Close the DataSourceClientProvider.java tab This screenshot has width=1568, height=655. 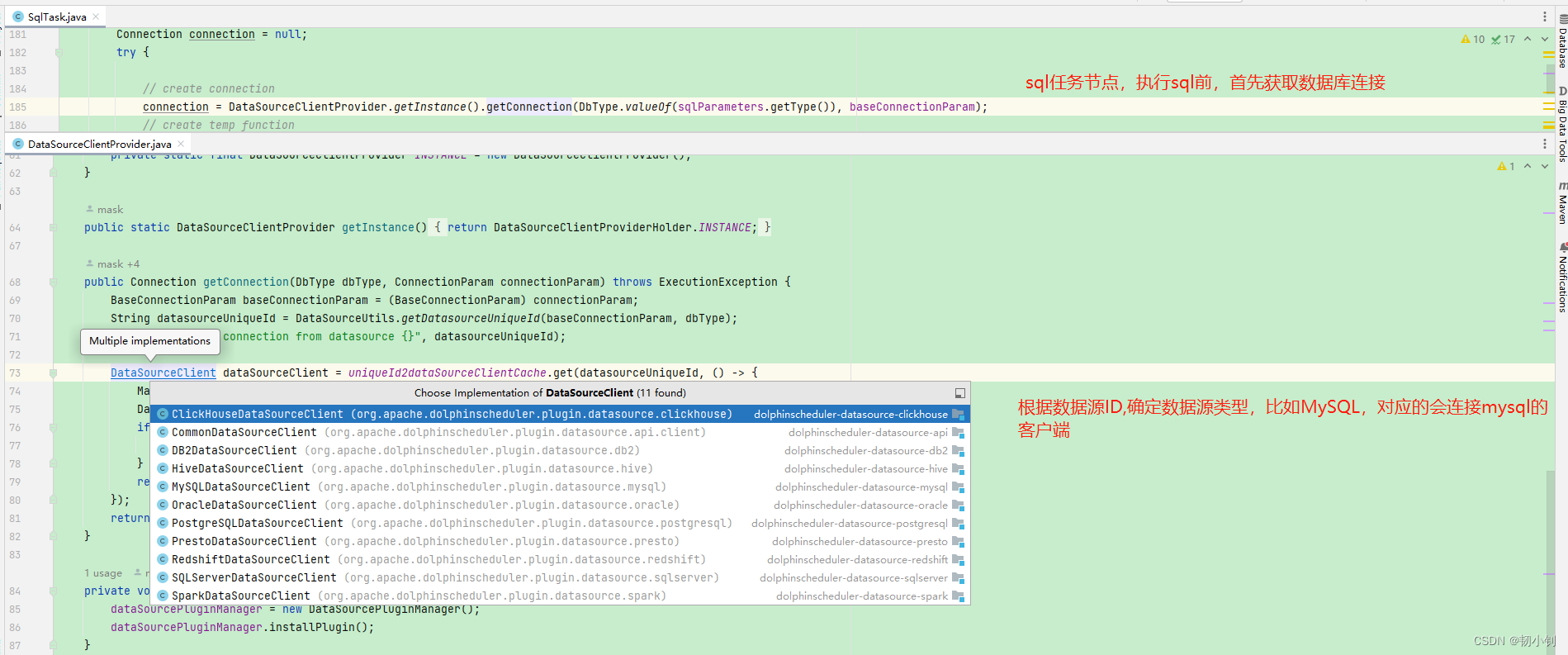click(181, 144)
